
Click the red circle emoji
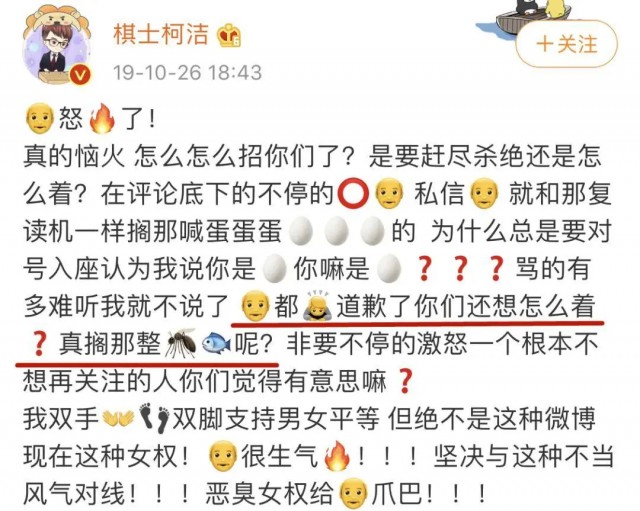(353, 194)
